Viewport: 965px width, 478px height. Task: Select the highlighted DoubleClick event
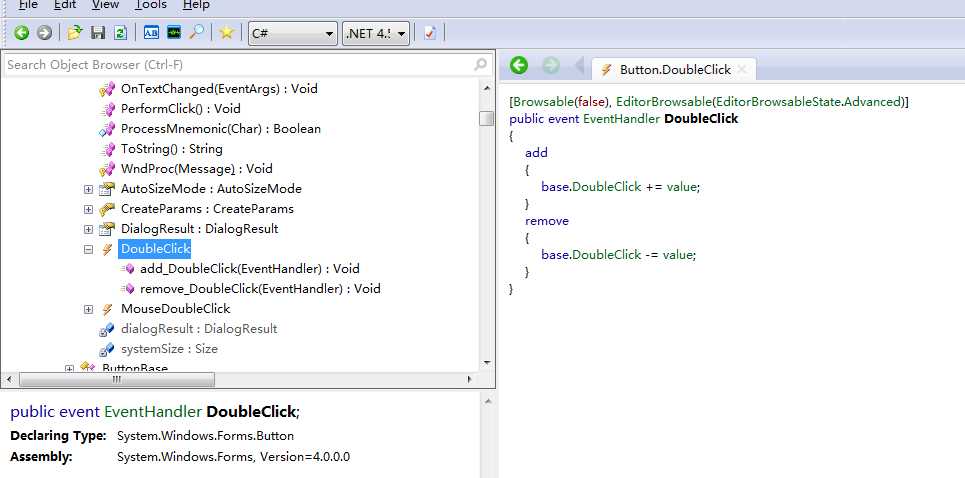click(x=156, y=249)
